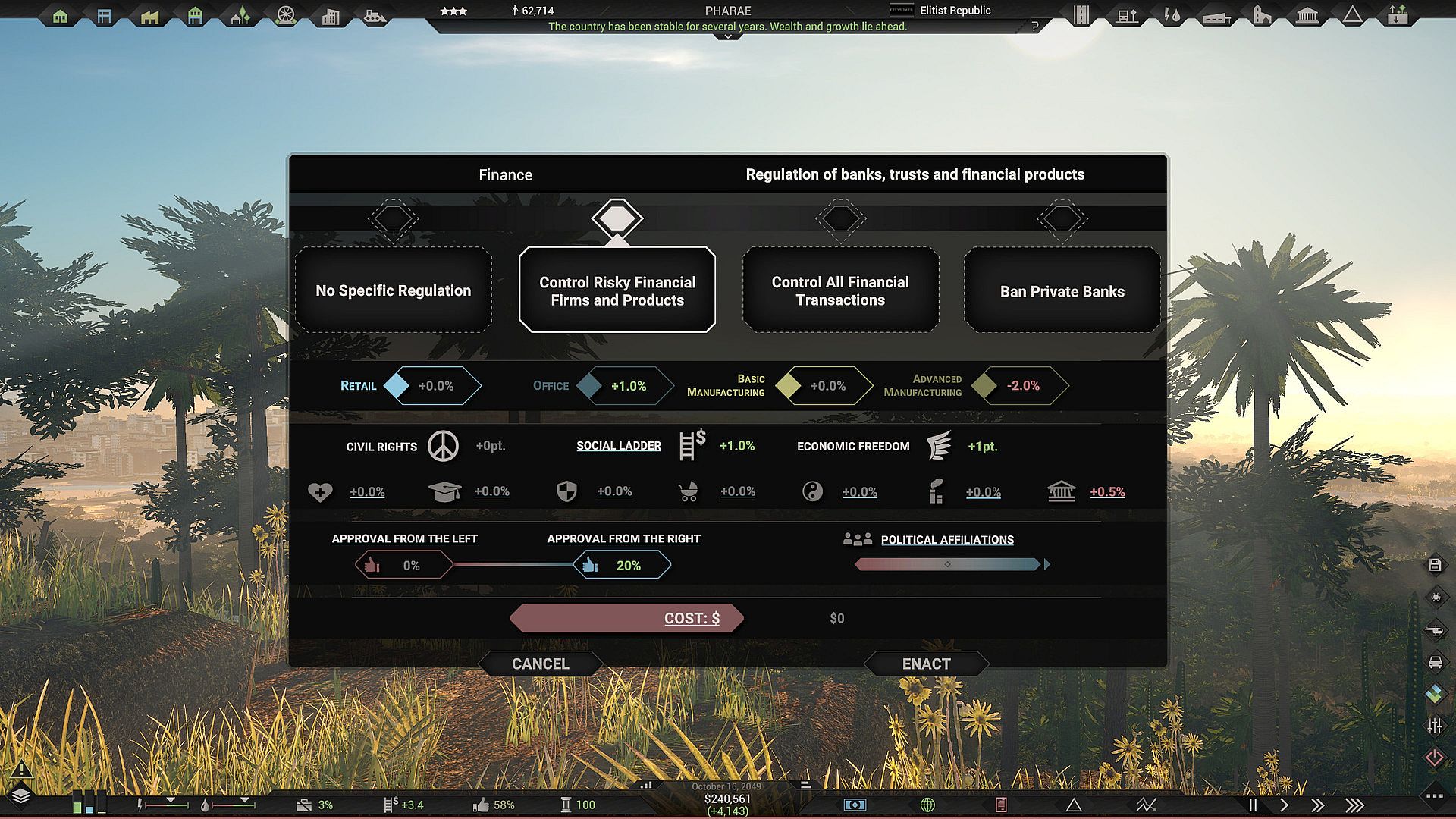Open the globe trade icon
The width and height of the screenshot is (1456, 819).
[927, 805]
